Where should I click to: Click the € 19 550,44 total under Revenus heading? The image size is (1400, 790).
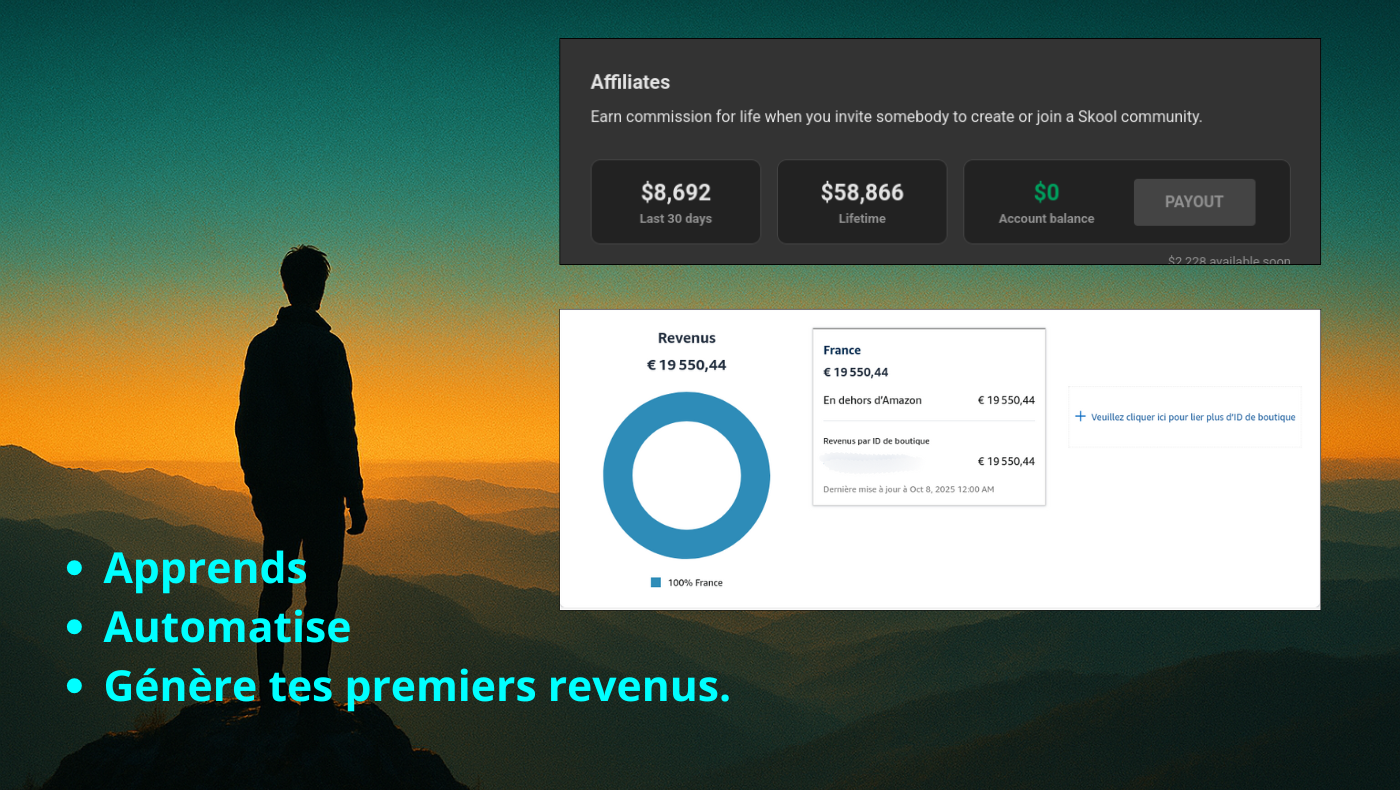pos(687,365)
